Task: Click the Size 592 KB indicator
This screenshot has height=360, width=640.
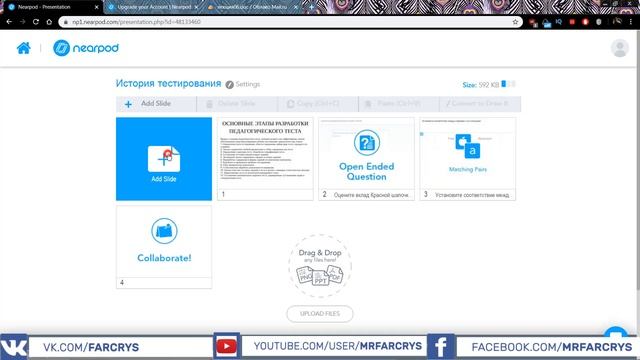Action: (489, 84)
